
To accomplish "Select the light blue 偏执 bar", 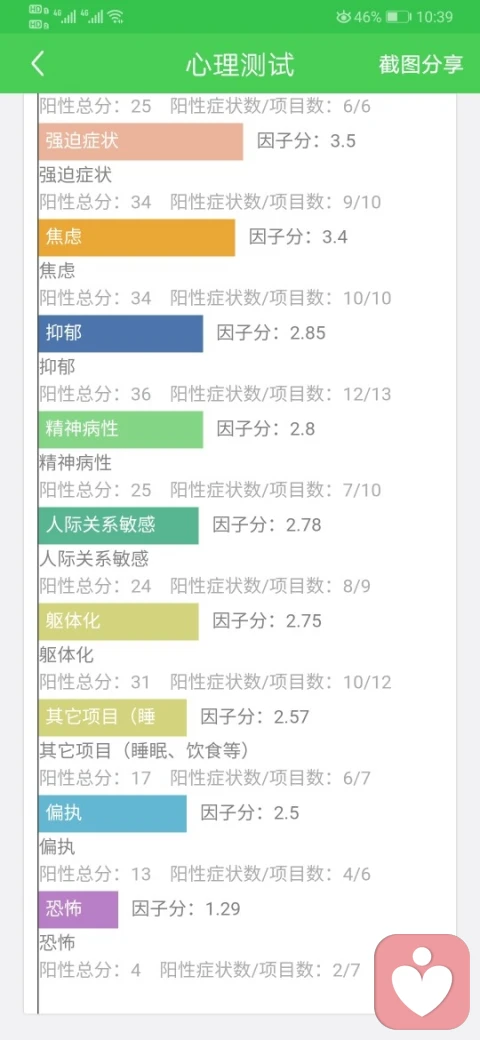I will [113, 813].
